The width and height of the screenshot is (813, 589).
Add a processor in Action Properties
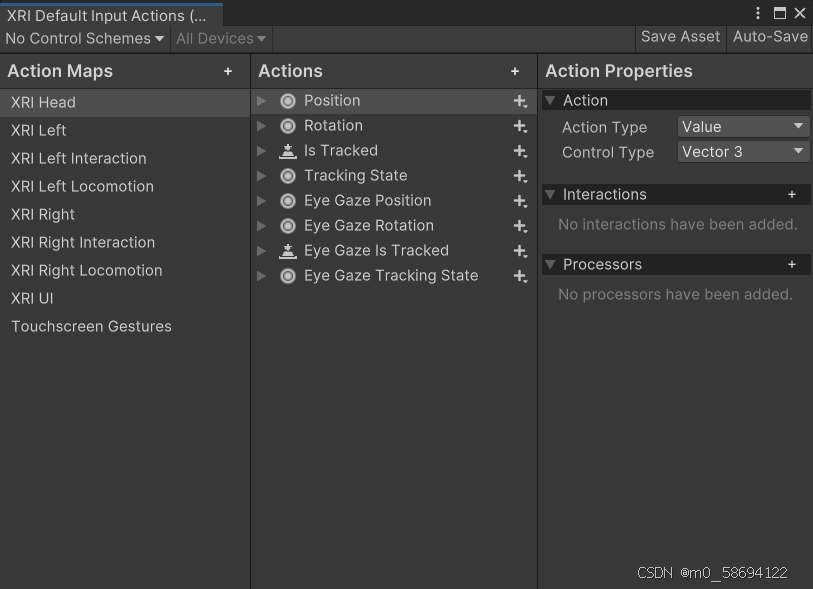[792, 264]
